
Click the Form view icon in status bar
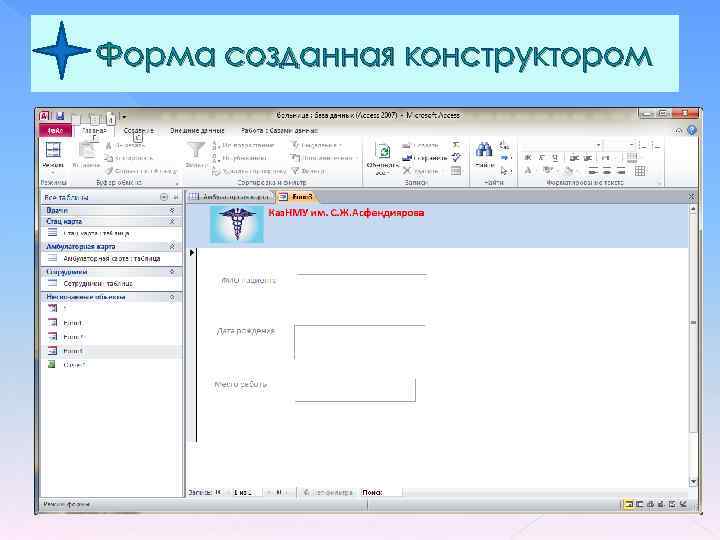click(x=628, y=504)
